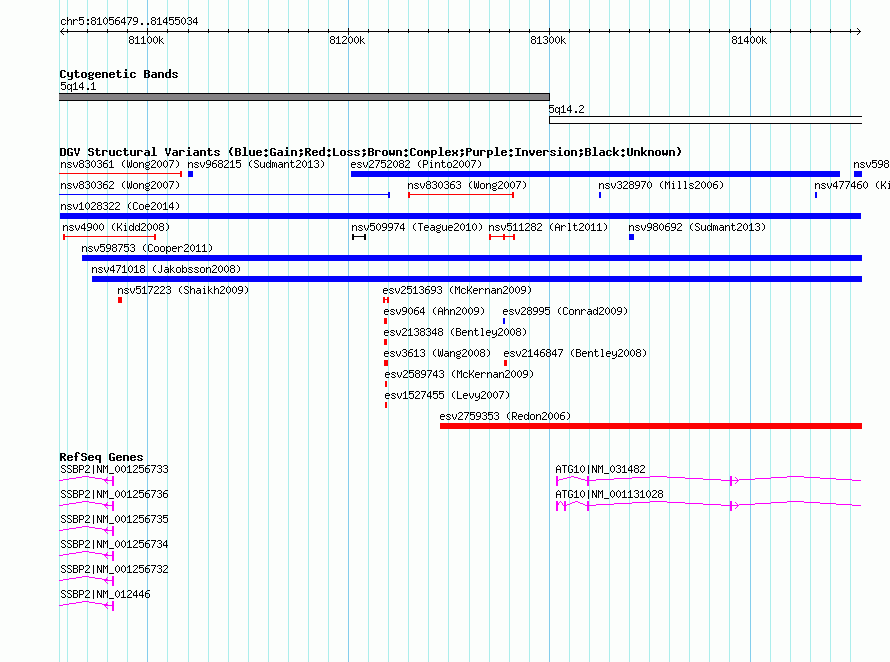Select nsv509974 (Teague2010) variant label
The width and height of the screenshot is (890, 662).
point(417,227)
